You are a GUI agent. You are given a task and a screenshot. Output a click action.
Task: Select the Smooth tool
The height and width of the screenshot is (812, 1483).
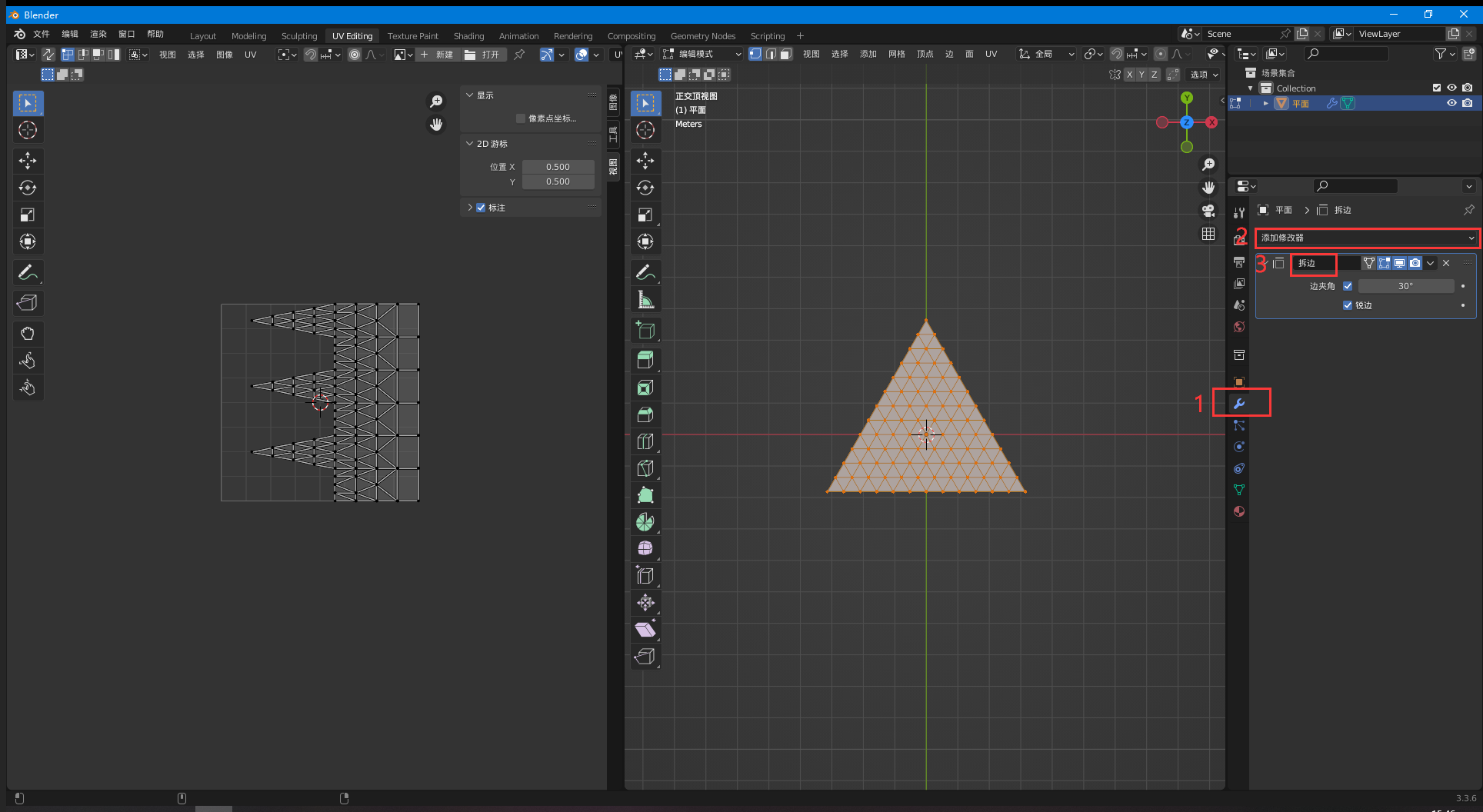pos(645,549)
